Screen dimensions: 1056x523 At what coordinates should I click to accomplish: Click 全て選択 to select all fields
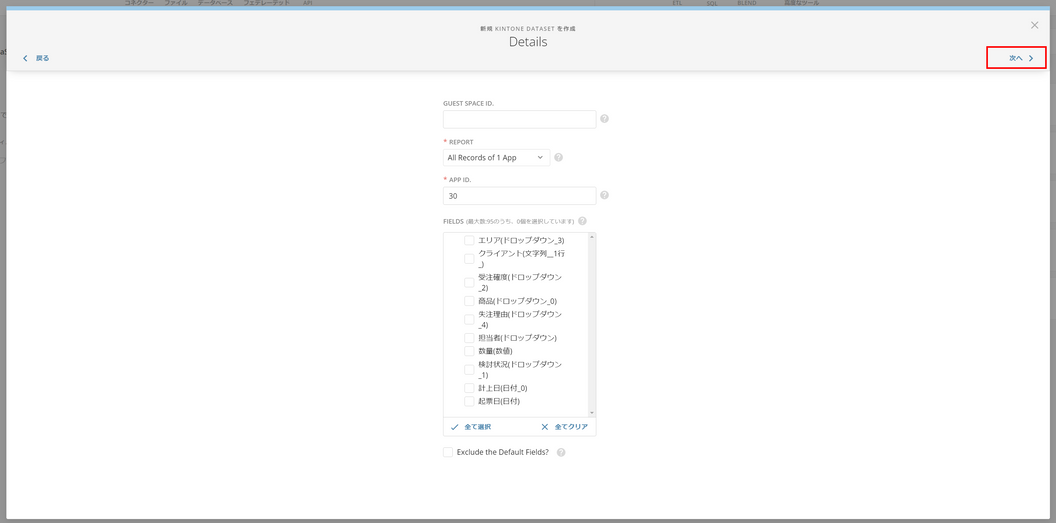[x=471, y=427]
